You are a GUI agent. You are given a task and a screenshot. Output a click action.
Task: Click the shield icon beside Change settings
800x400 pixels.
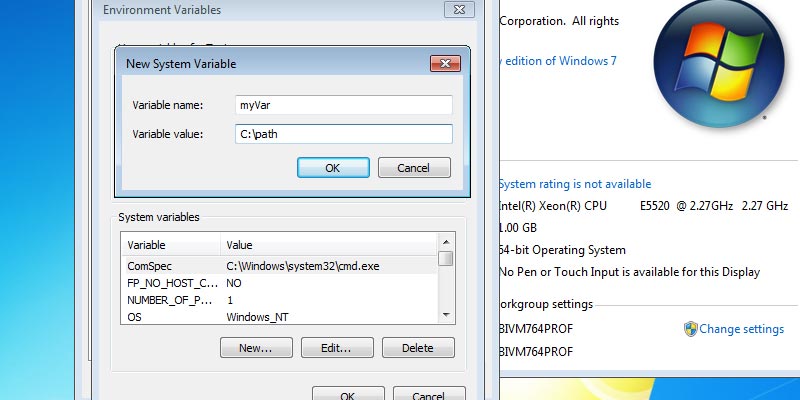pyautogui.click(x=690, y=329)
